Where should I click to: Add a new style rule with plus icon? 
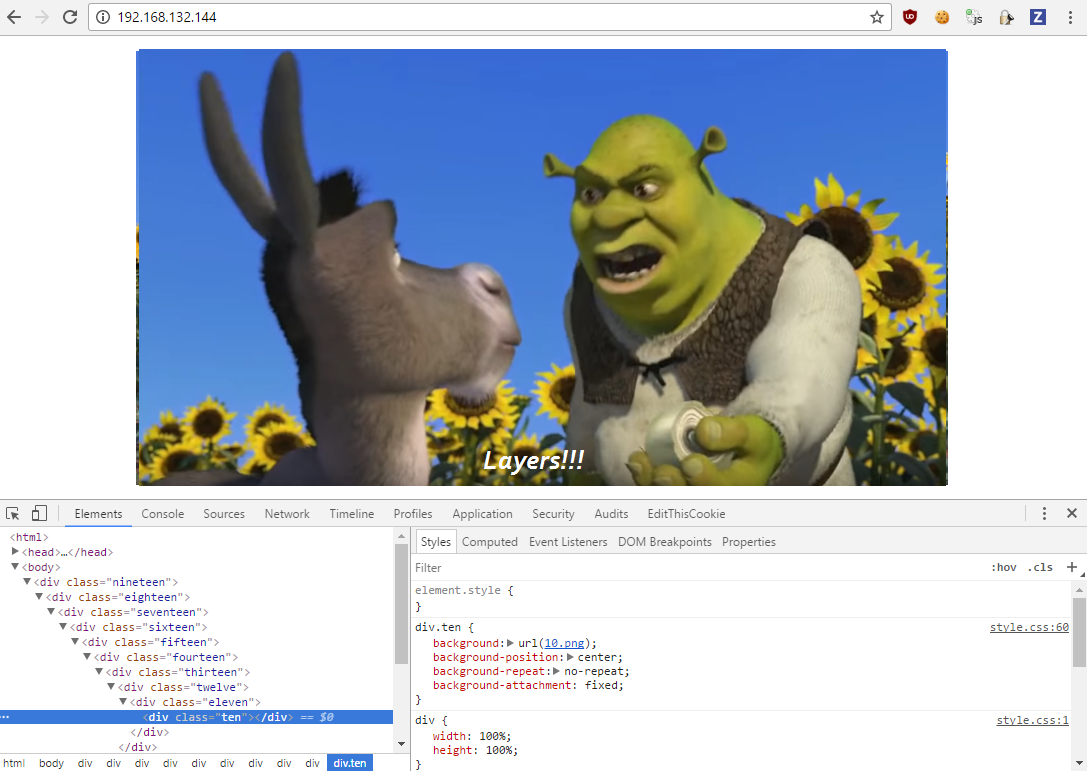point(1072,567)
